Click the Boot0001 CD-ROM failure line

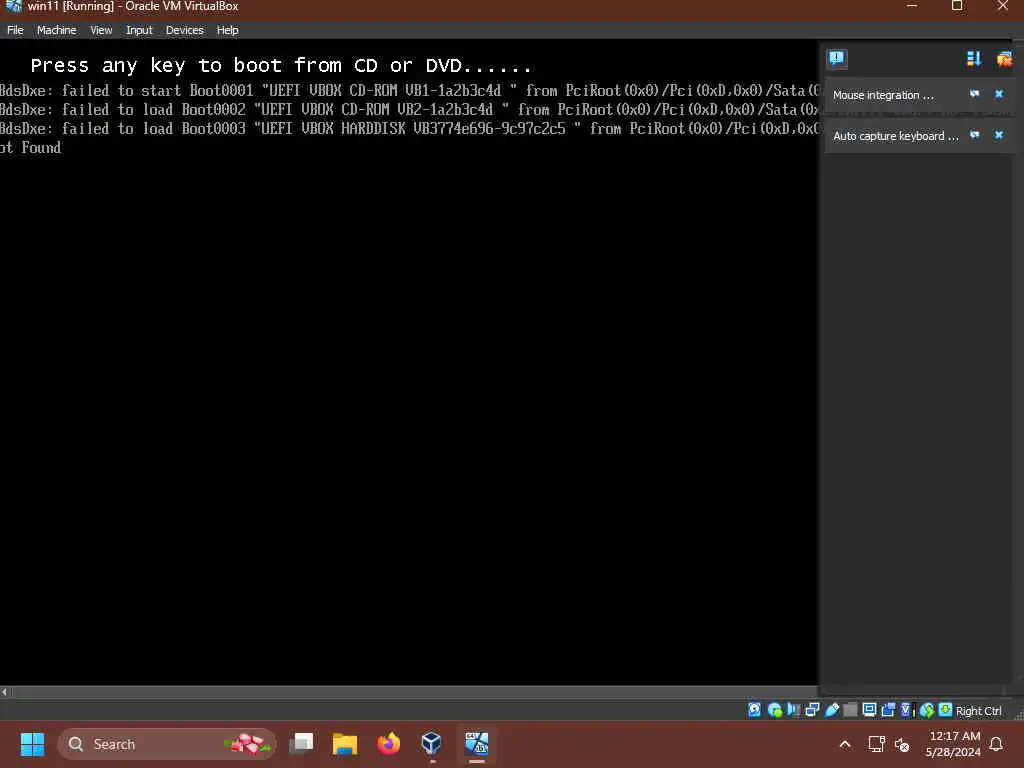pos(409,91)
